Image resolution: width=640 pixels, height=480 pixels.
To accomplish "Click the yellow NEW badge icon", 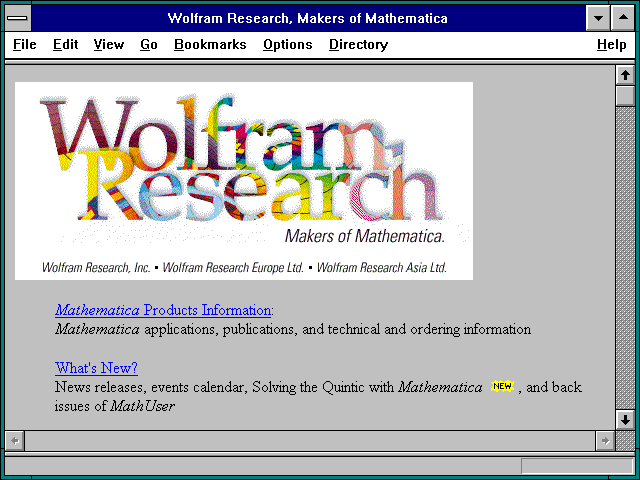I will 502,386.
